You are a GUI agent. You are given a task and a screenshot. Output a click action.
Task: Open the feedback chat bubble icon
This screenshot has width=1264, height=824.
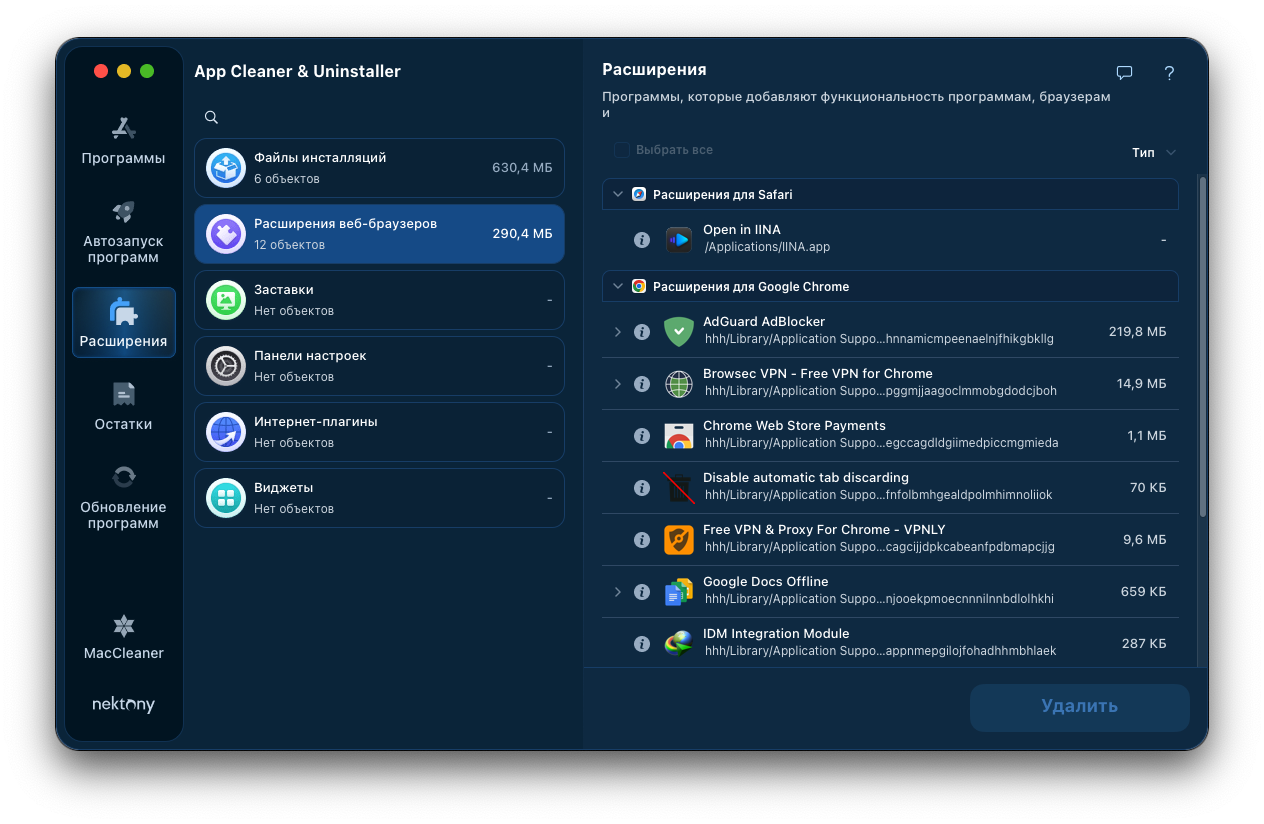pyautogui.click(x=1124, y=73)
